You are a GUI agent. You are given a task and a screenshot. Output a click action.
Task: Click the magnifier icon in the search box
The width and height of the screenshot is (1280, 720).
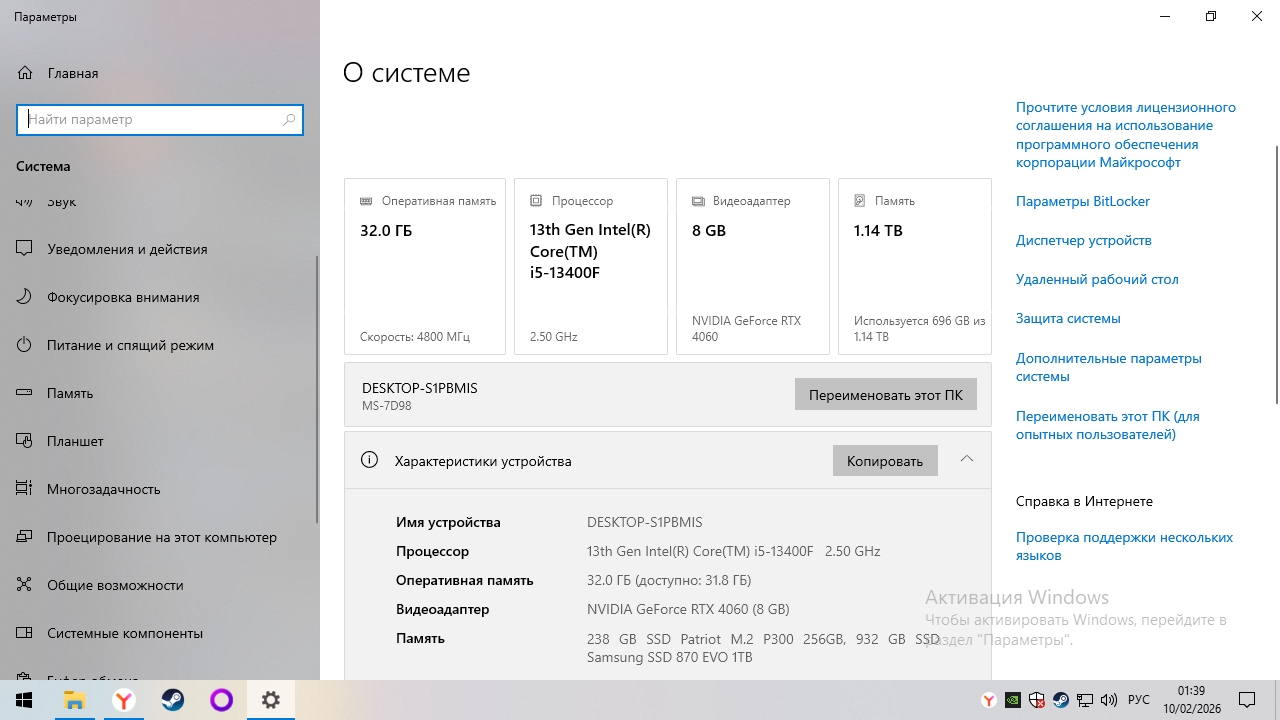pos(289,120)
